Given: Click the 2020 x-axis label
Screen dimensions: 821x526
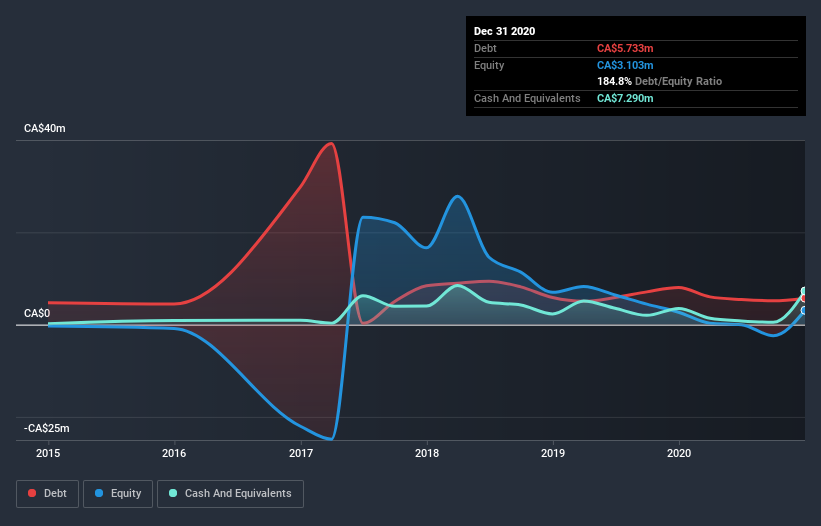Looking at the screenshot, I should [x=679, y=453].
